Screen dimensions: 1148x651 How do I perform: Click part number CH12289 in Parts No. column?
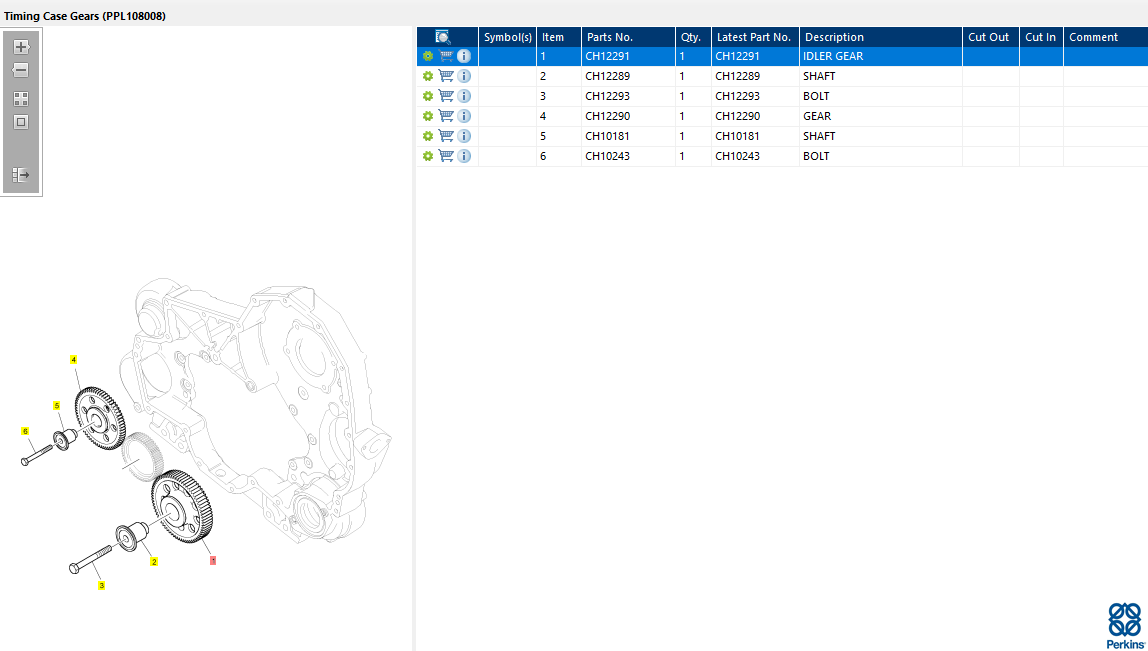pos(608,76)
